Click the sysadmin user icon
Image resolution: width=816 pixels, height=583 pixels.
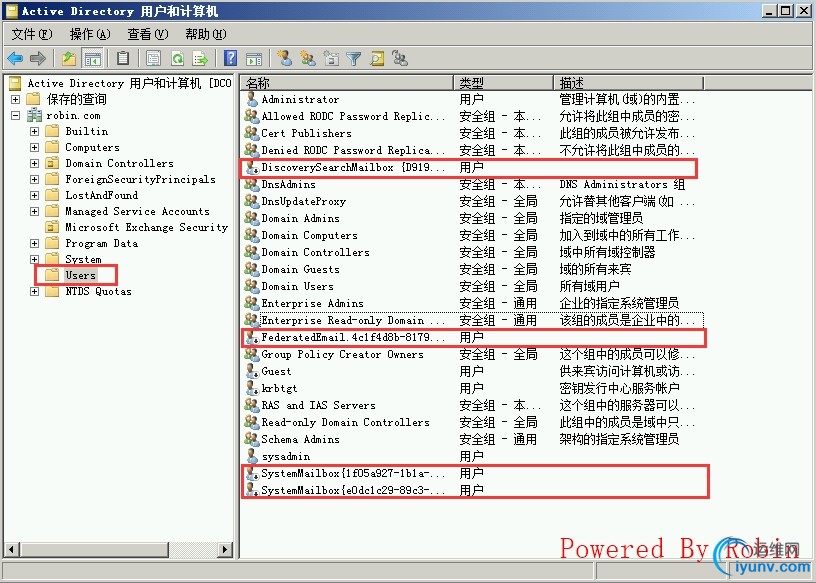coord(252,456)
